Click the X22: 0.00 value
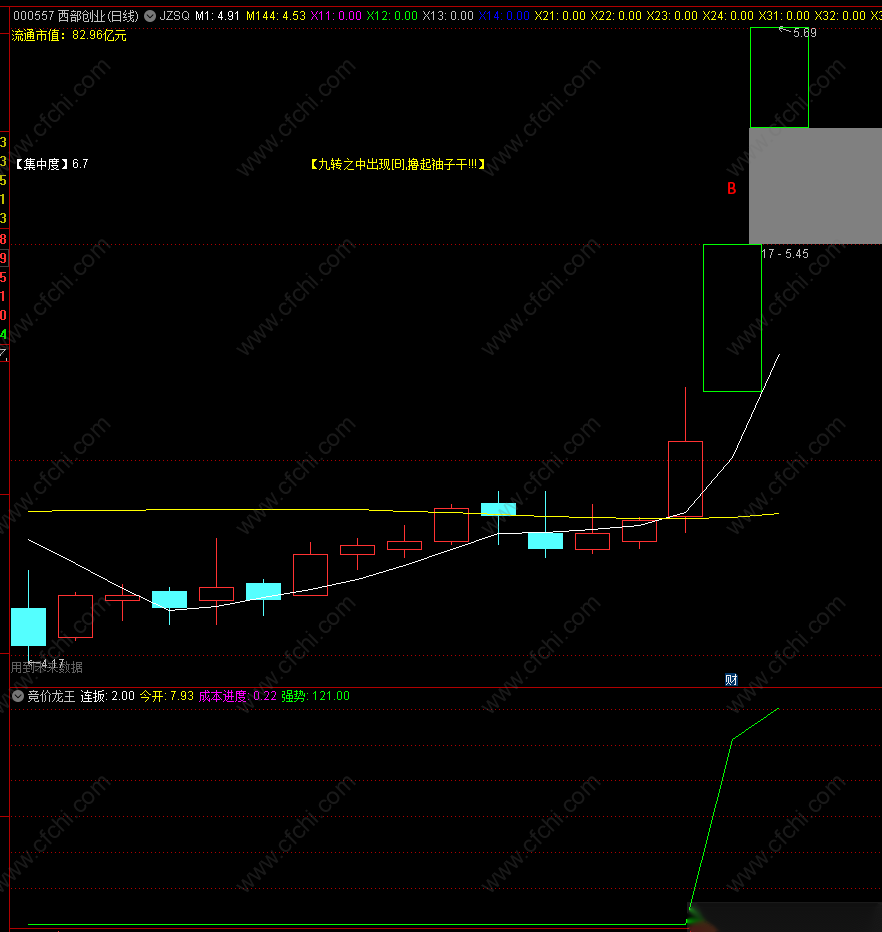 [x=616, y=16]
